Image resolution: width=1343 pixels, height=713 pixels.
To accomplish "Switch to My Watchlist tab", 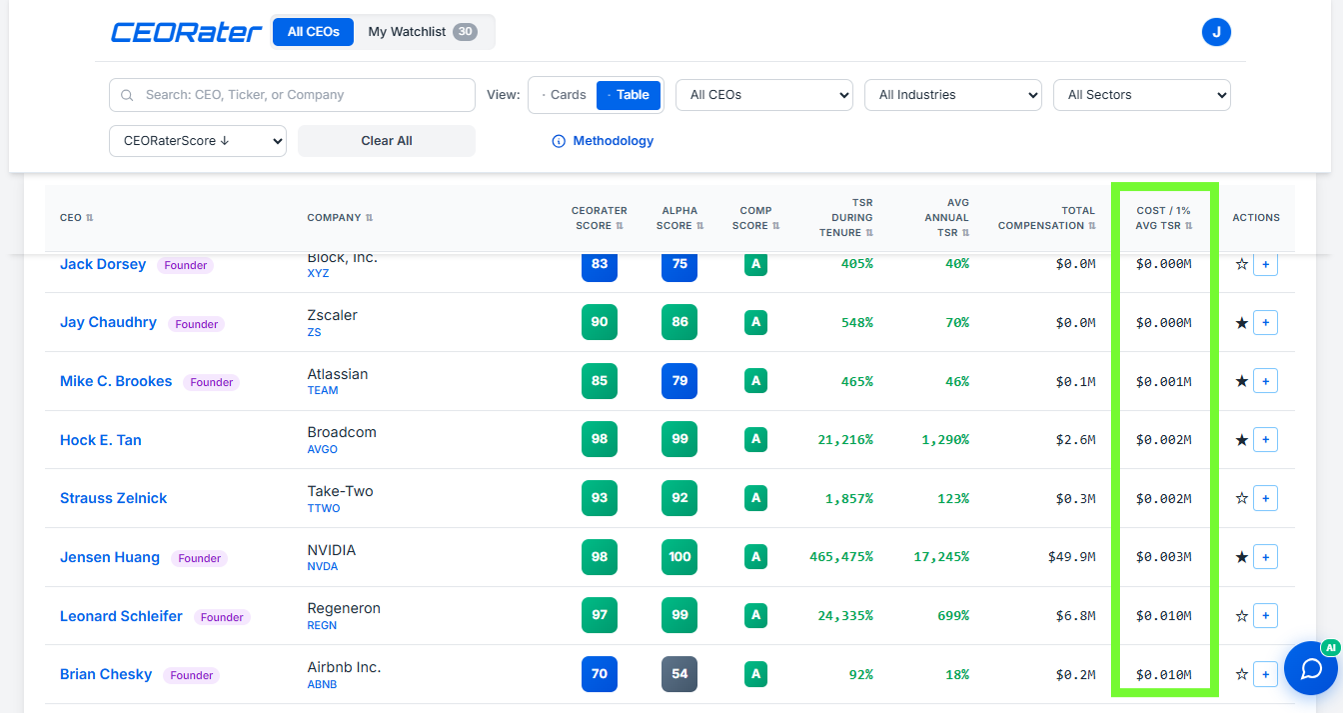I will (423, 32).
